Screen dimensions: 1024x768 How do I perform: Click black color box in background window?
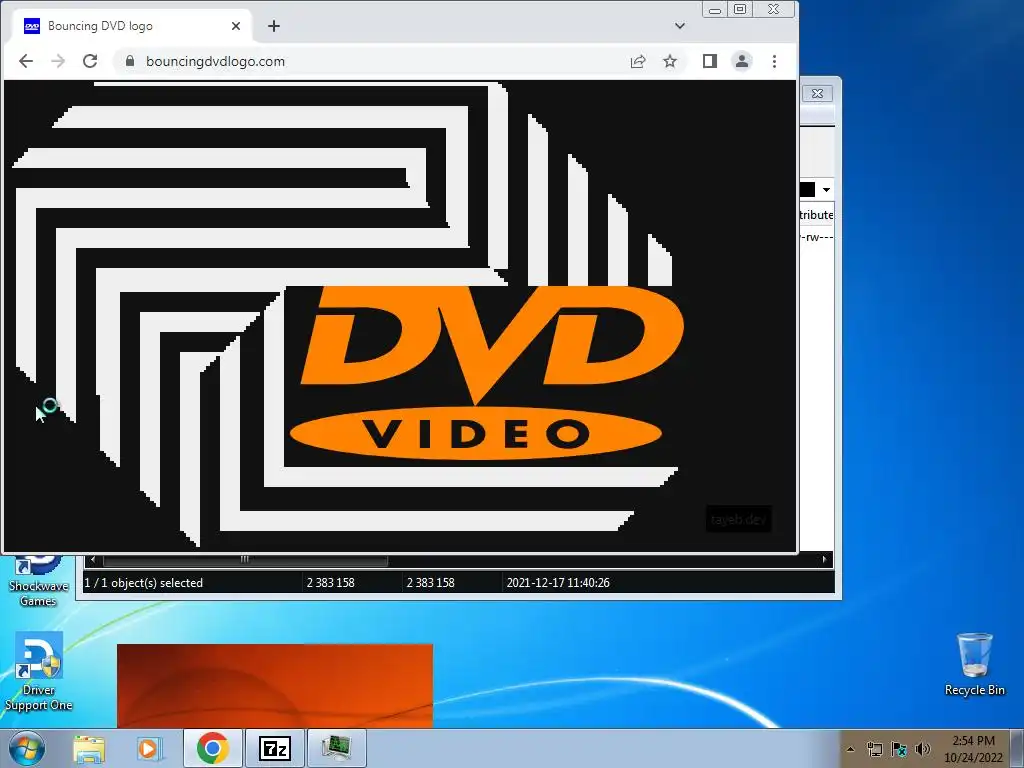coord(807,189)
